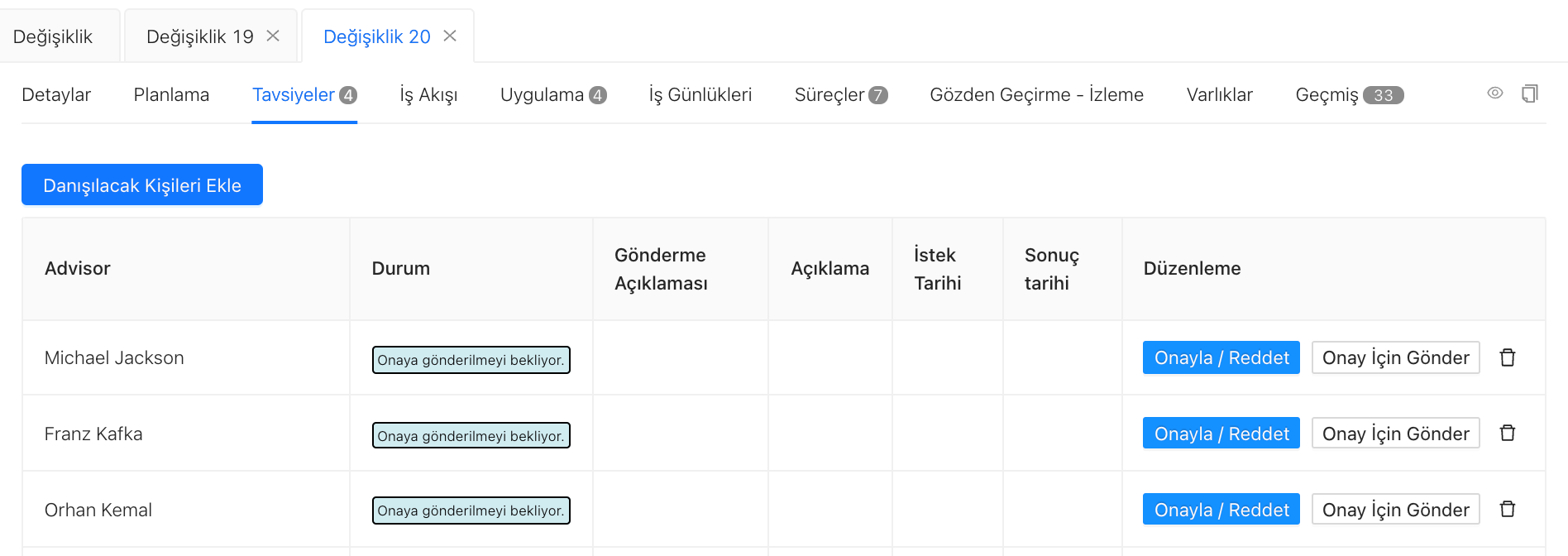The height and width of the screenshot is (556, 1568).
Task: Close the Değişiklik 20 tab
Action: (x=450, y=36)
